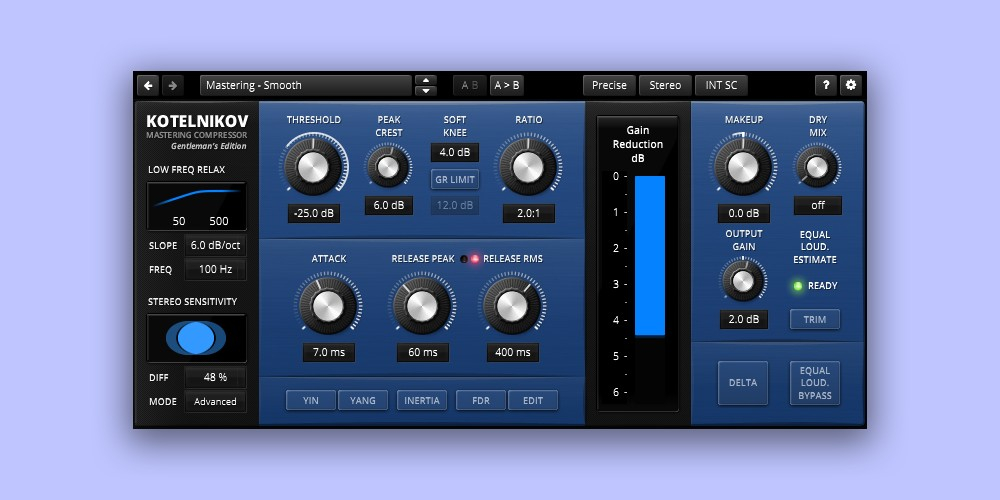The height and width of the screenshot is (500, 1000).
Task: Edit the Freq 100 Hz field
Action: (216, 269)
